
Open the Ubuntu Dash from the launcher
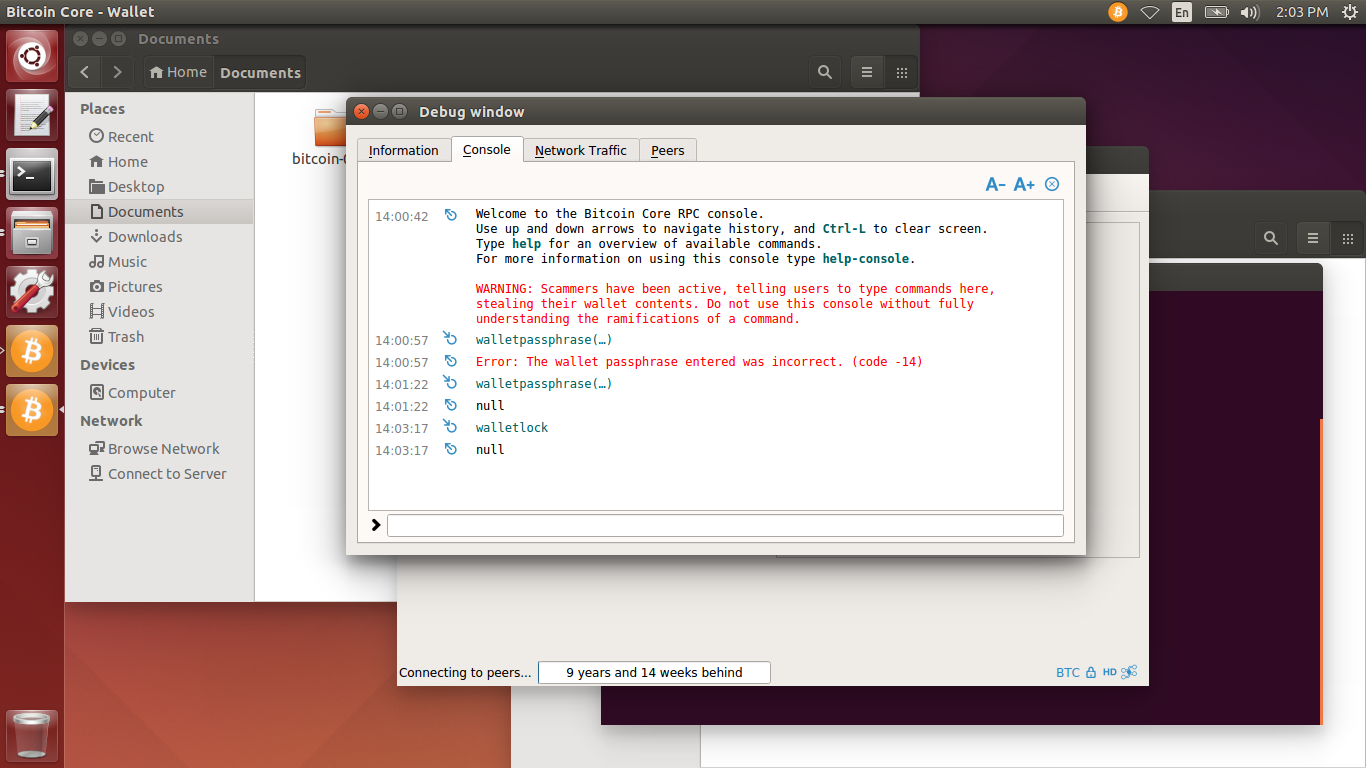coord(32,56)
